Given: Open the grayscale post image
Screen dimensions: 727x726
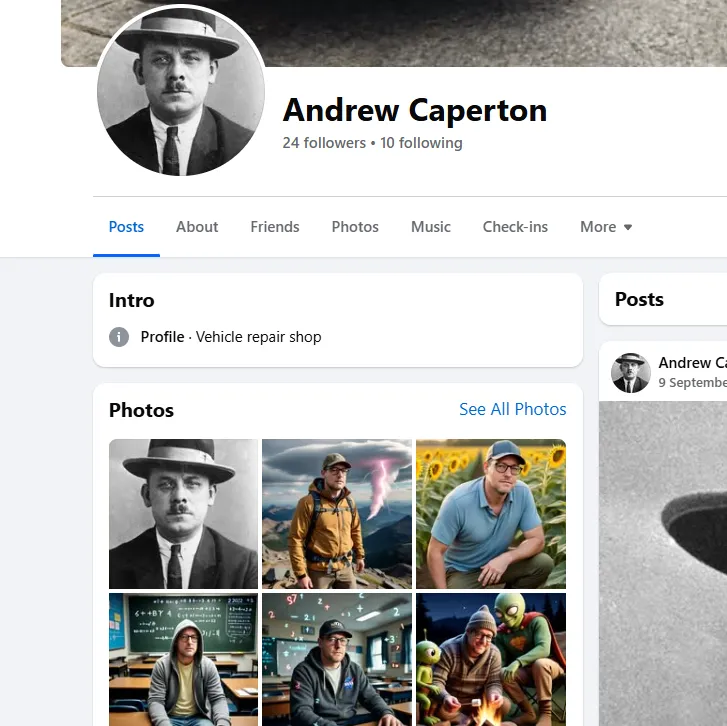Looking at the screenshot, I should tap(663, 563).
